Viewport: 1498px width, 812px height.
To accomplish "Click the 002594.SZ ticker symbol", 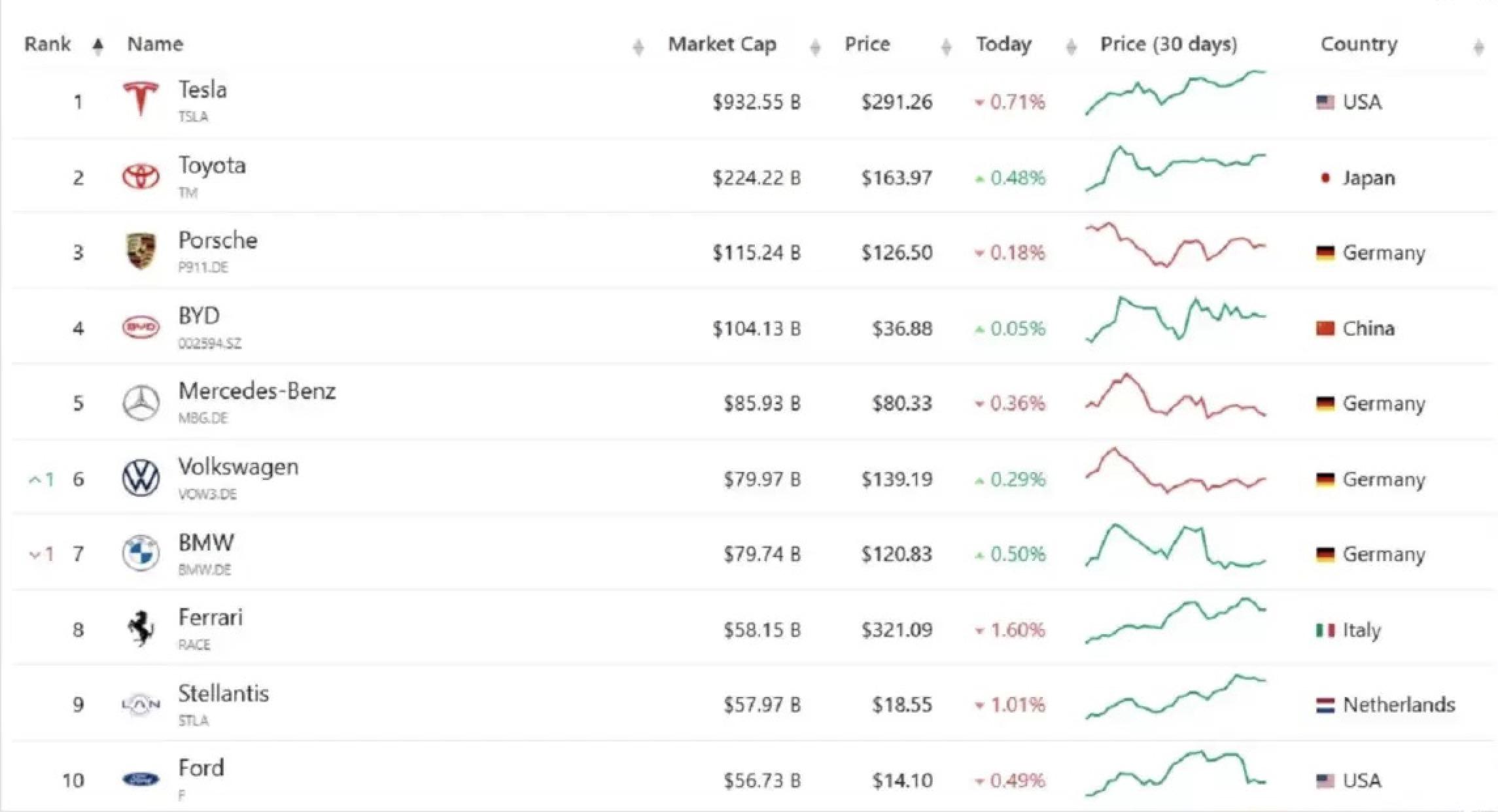I will point(210,343).
